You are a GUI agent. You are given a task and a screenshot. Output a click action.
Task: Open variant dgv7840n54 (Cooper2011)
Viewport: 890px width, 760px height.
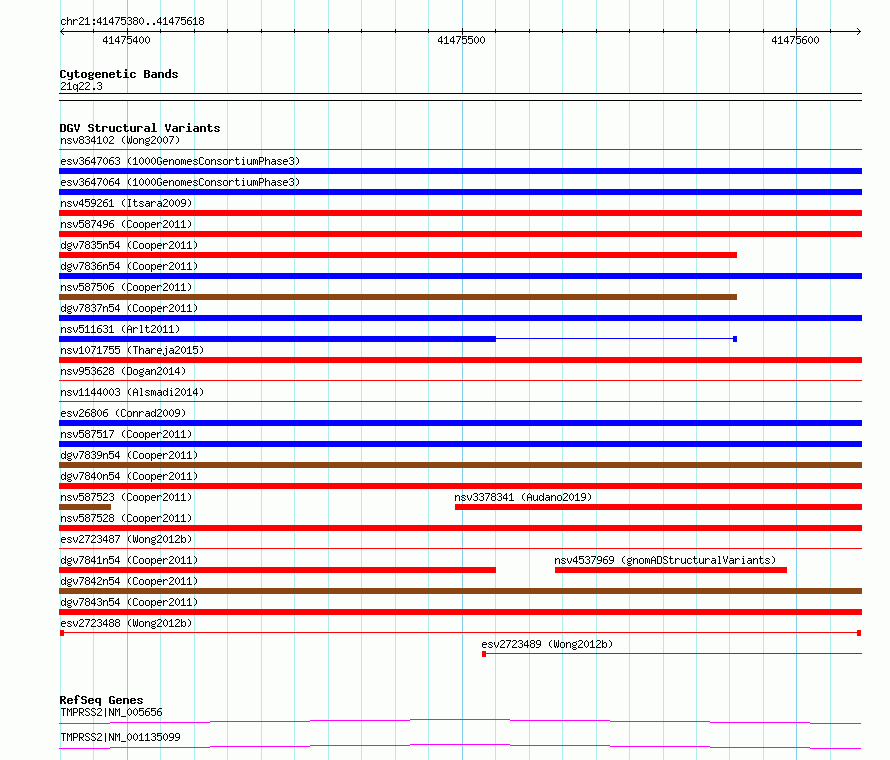tap(129, 476)
